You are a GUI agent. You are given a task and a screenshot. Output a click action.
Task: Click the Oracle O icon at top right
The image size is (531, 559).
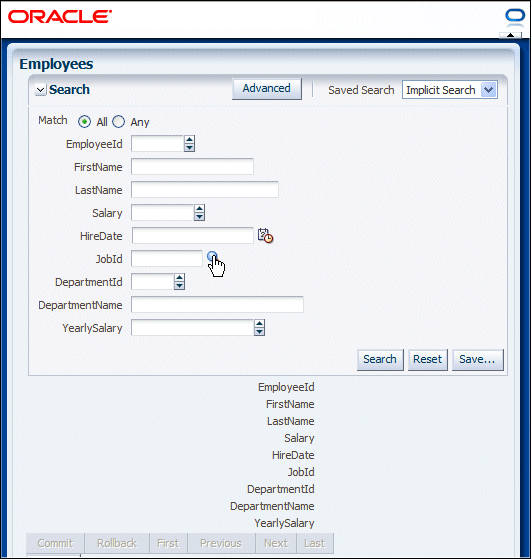(515, 16)
